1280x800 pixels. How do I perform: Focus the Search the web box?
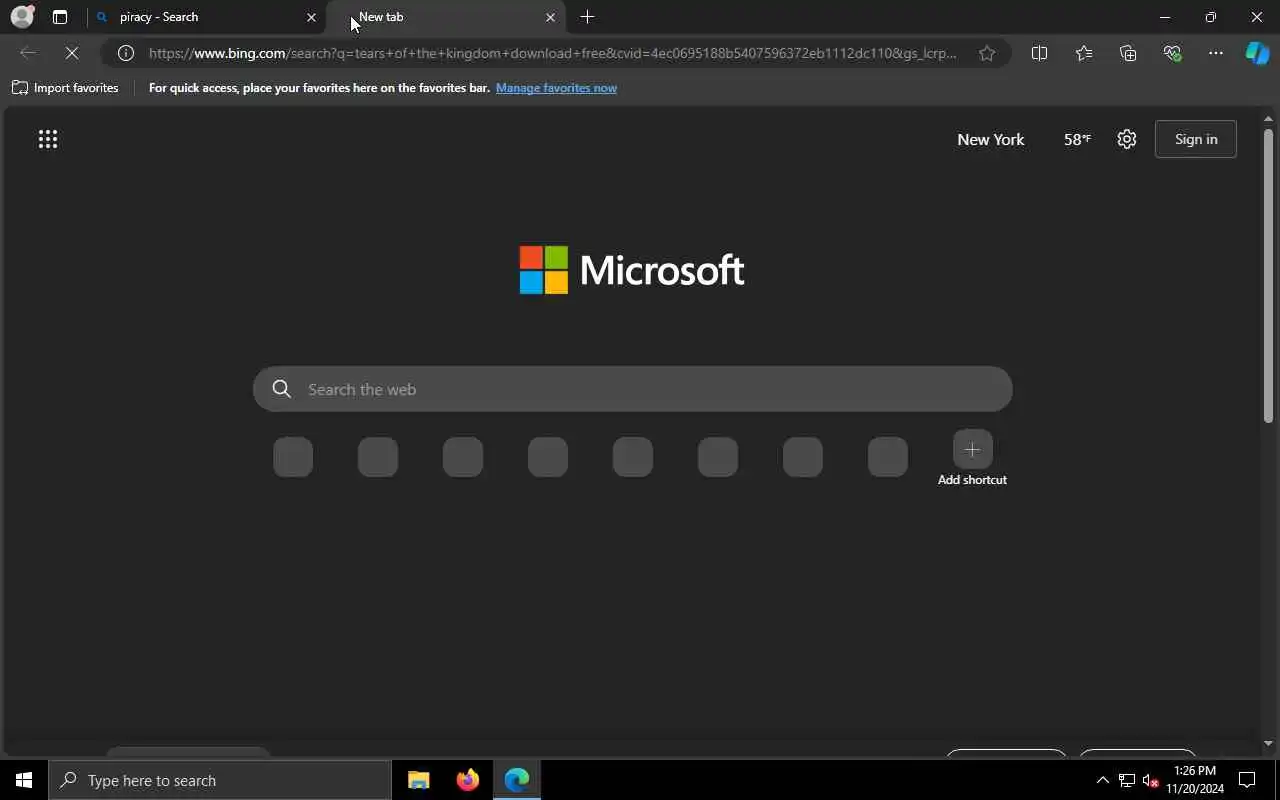point(632,389)
